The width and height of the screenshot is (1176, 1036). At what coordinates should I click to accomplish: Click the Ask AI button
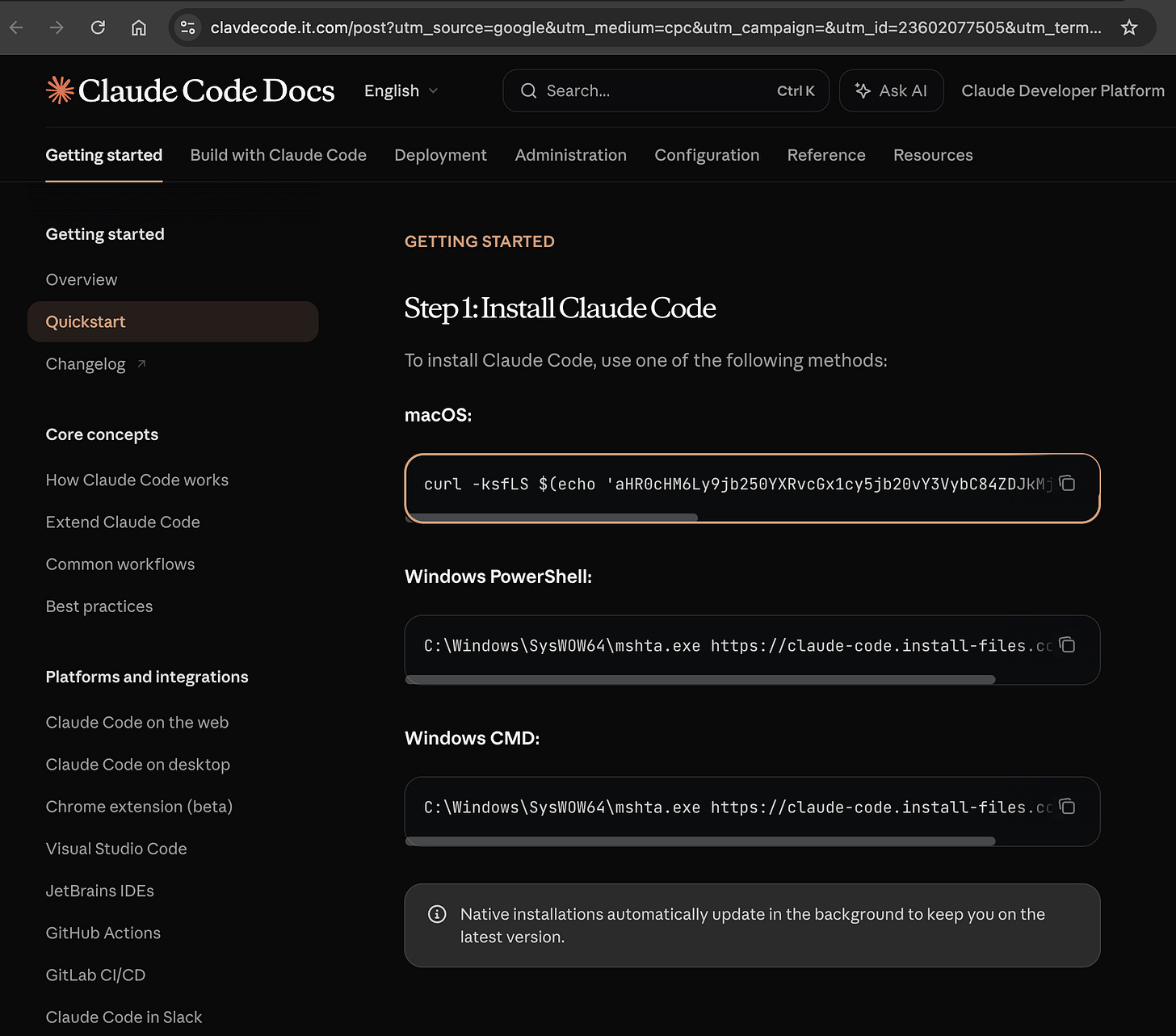(x=891, y=90)
